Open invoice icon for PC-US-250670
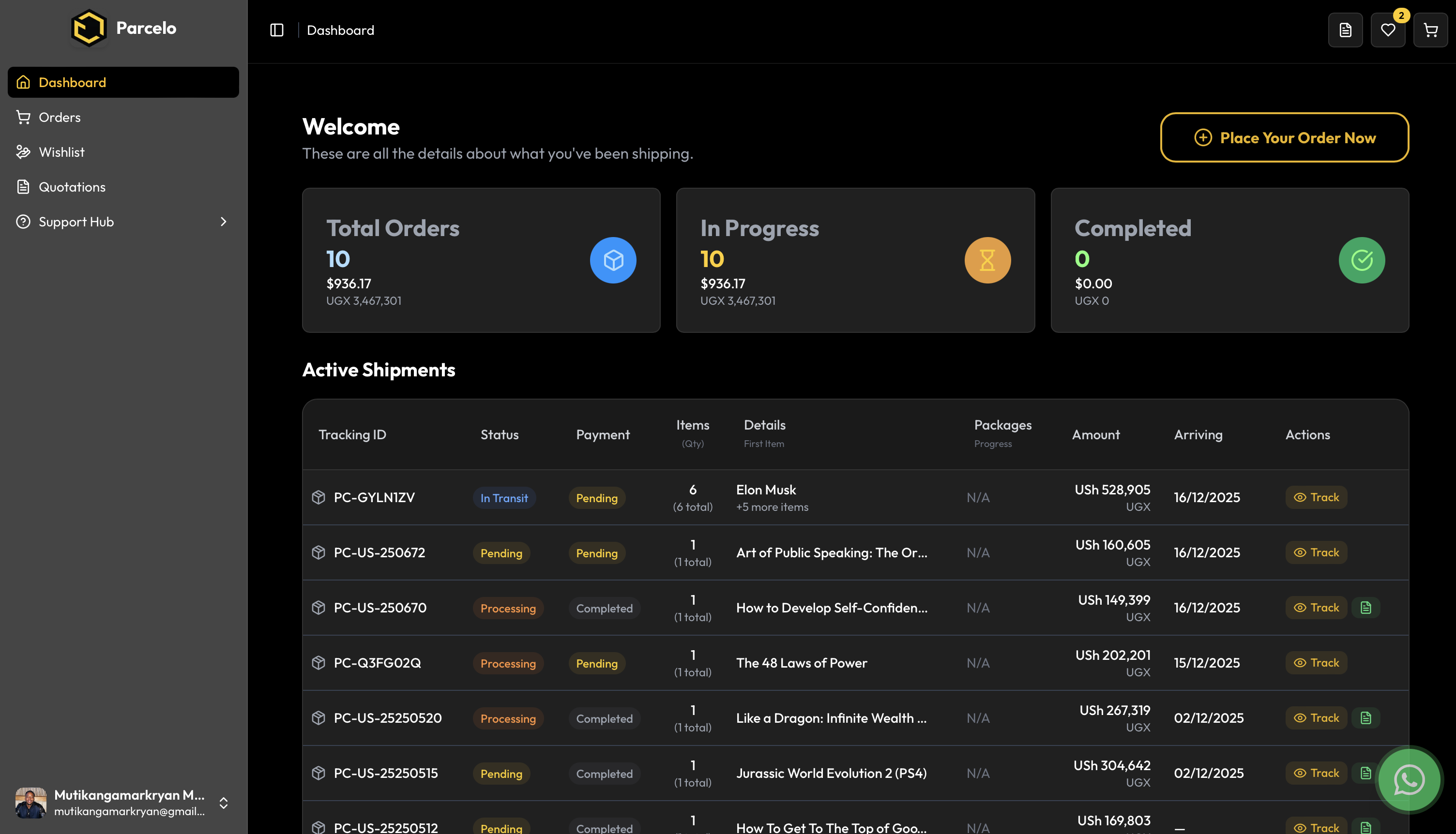 coord(1365,608)
